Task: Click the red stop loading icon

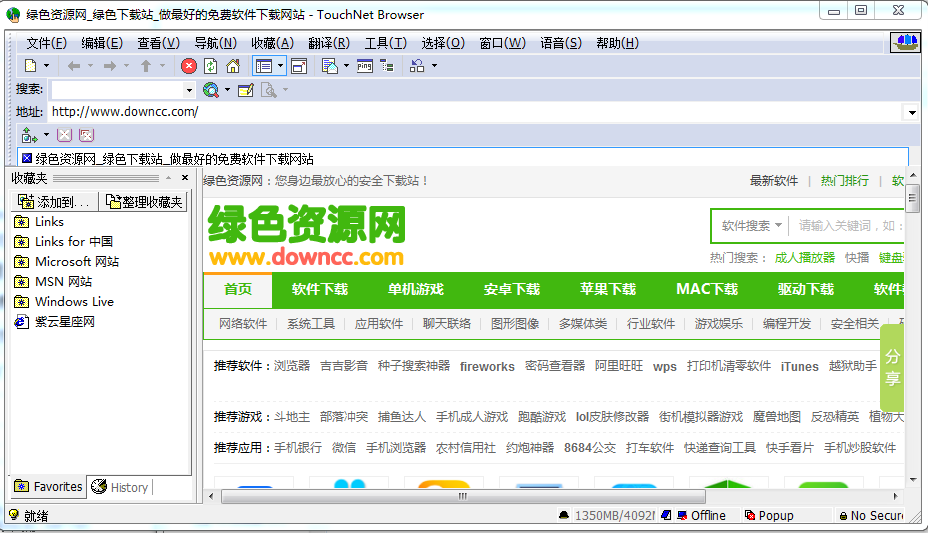Action: (189, 66)
